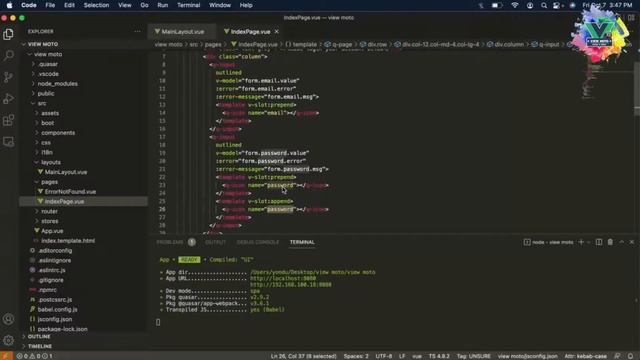This screenshot has width=640, height=360.
Task: Open battery status in menu bar
Action: pyautogui.click(x=497, y=5)
